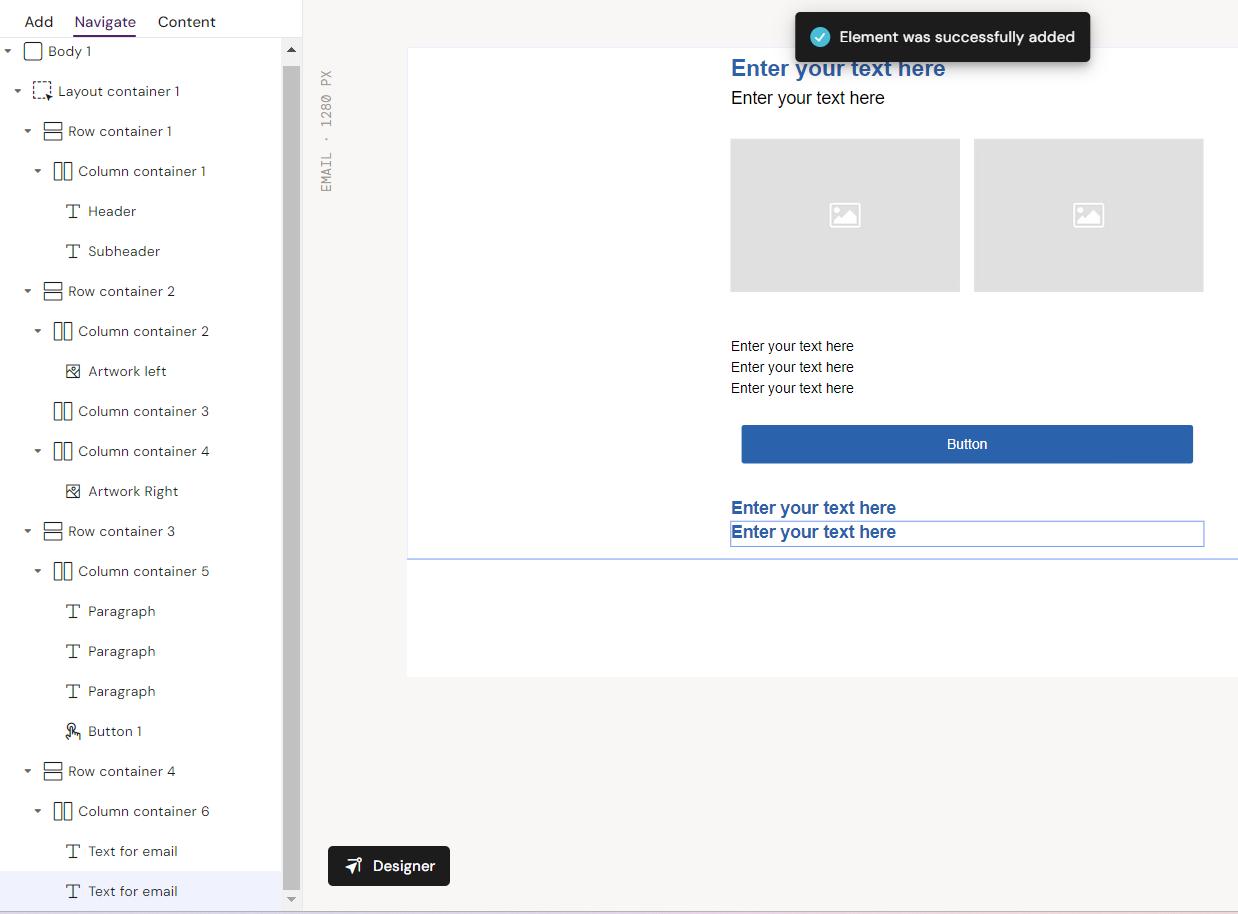The image size is (1238, 914).
Task: Collapse Column container 5 node
Action: click(38, 571)
